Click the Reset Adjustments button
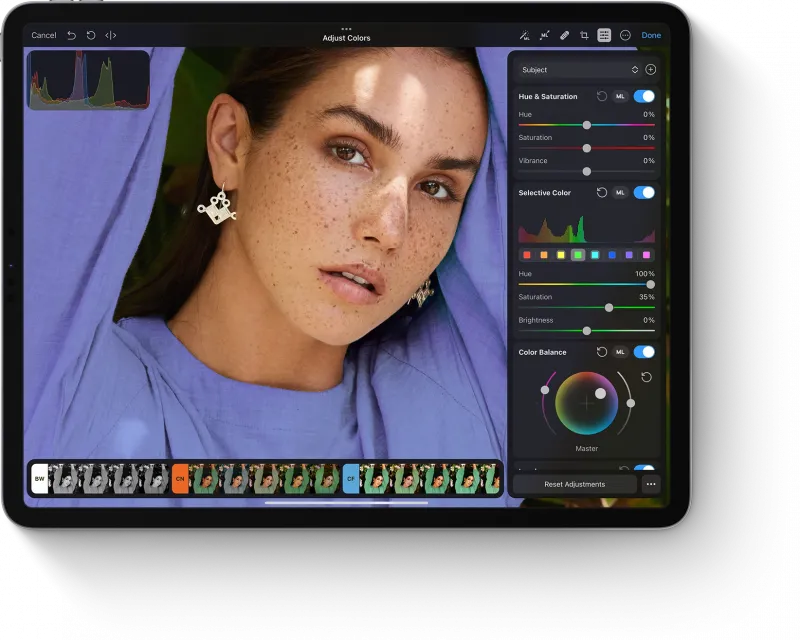Image resolution: width=800 pixels, height=640 pixels. pos(574,484)
